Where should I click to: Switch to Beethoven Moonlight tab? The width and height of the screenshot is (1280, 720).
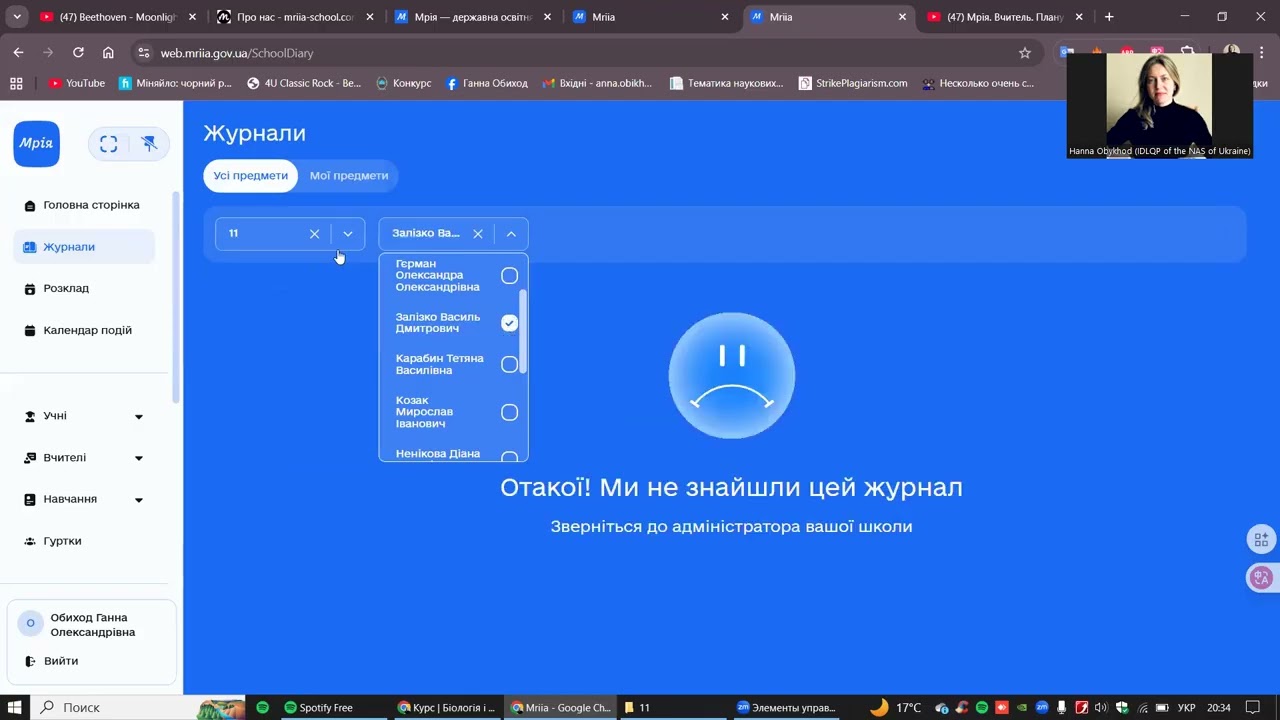pyautogui.click(x=117, y=17)
